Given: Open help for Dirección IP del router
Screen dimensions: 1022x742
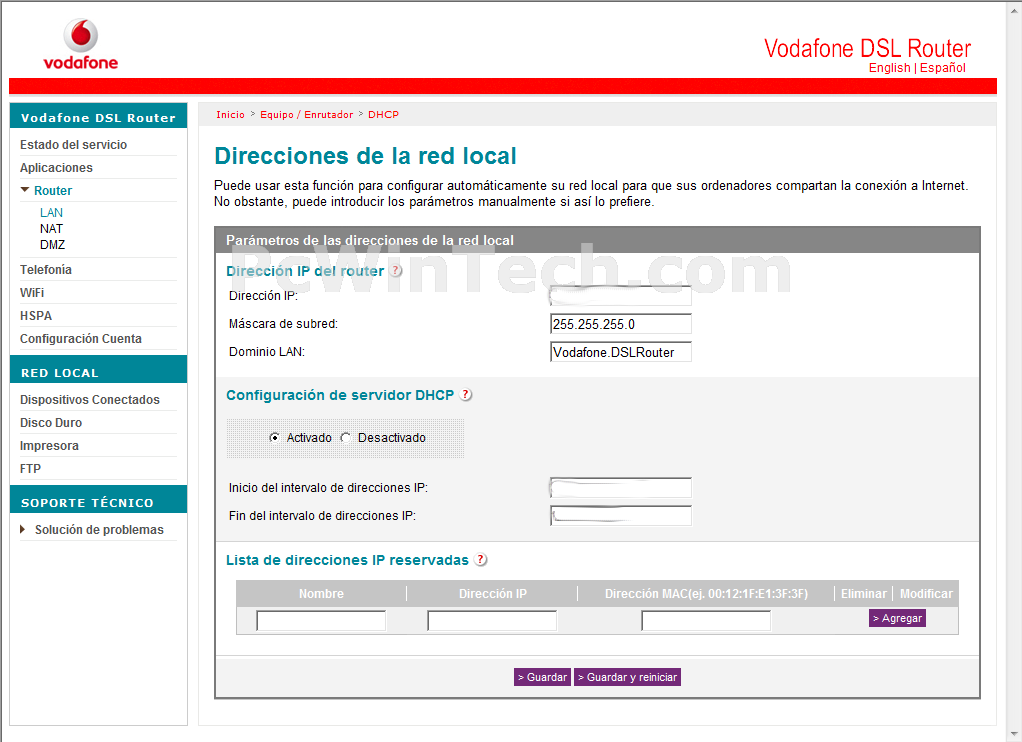Looking at the screenshot, I should point(396,271).
